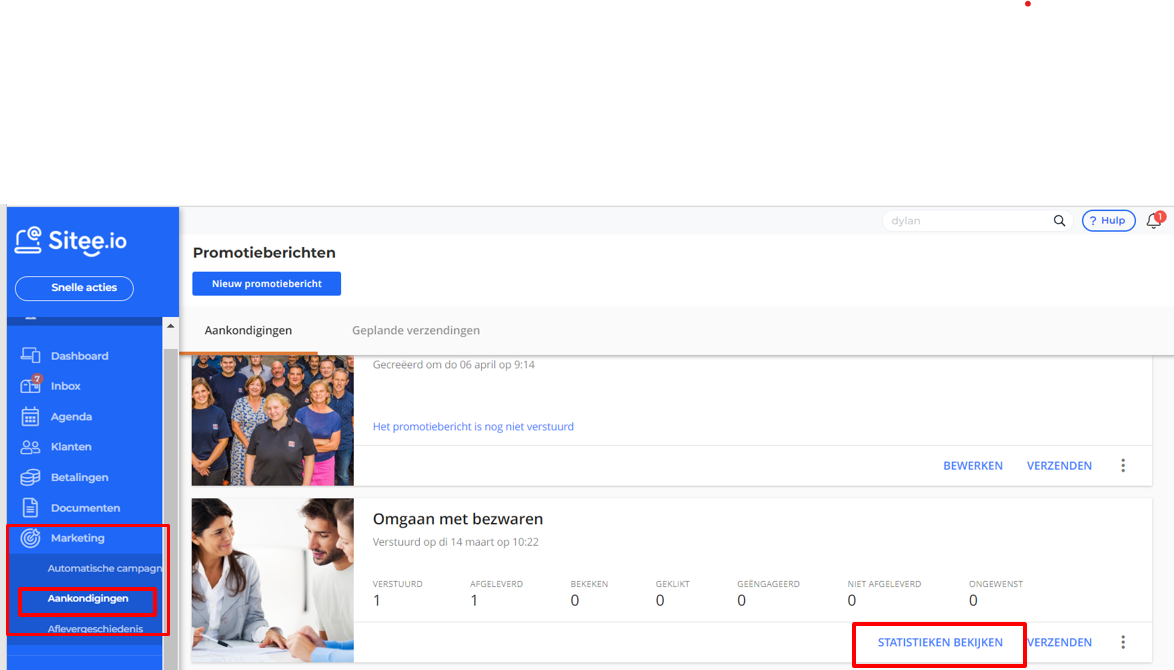Click the BEKEKEN statistic value

tap(574, 600)
